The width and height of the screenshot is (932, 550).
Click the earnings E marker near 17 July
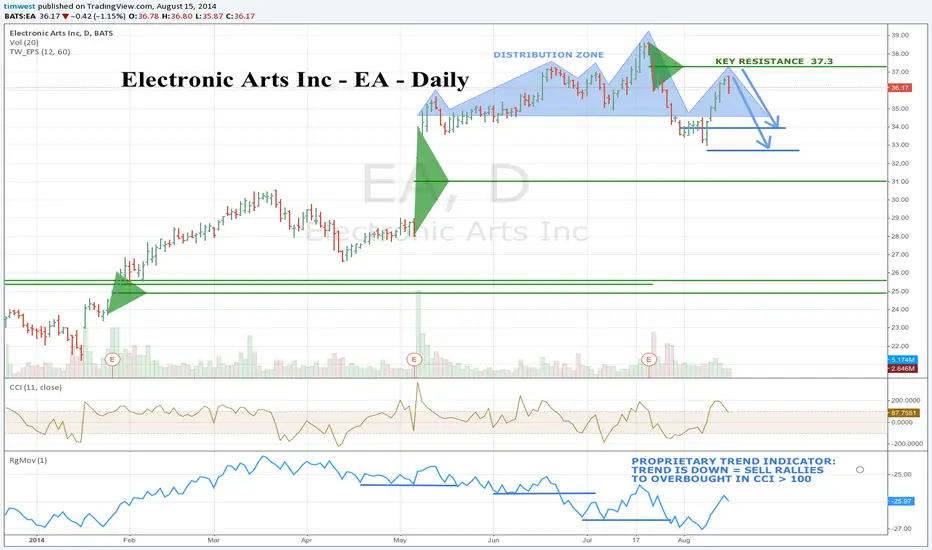[648, 359]
